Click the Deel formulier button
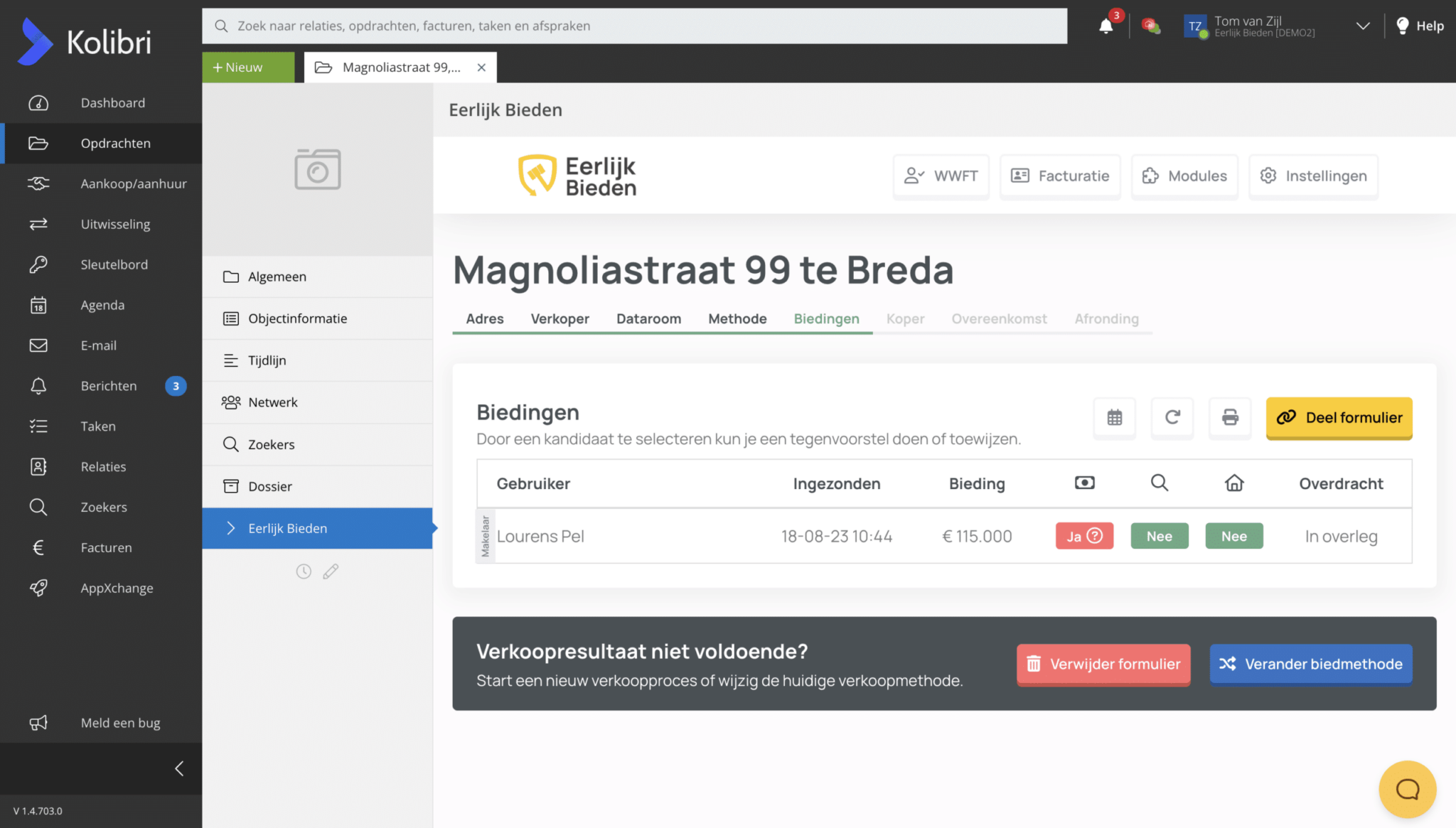The image size is (1456, 828). pos(1339,418)
